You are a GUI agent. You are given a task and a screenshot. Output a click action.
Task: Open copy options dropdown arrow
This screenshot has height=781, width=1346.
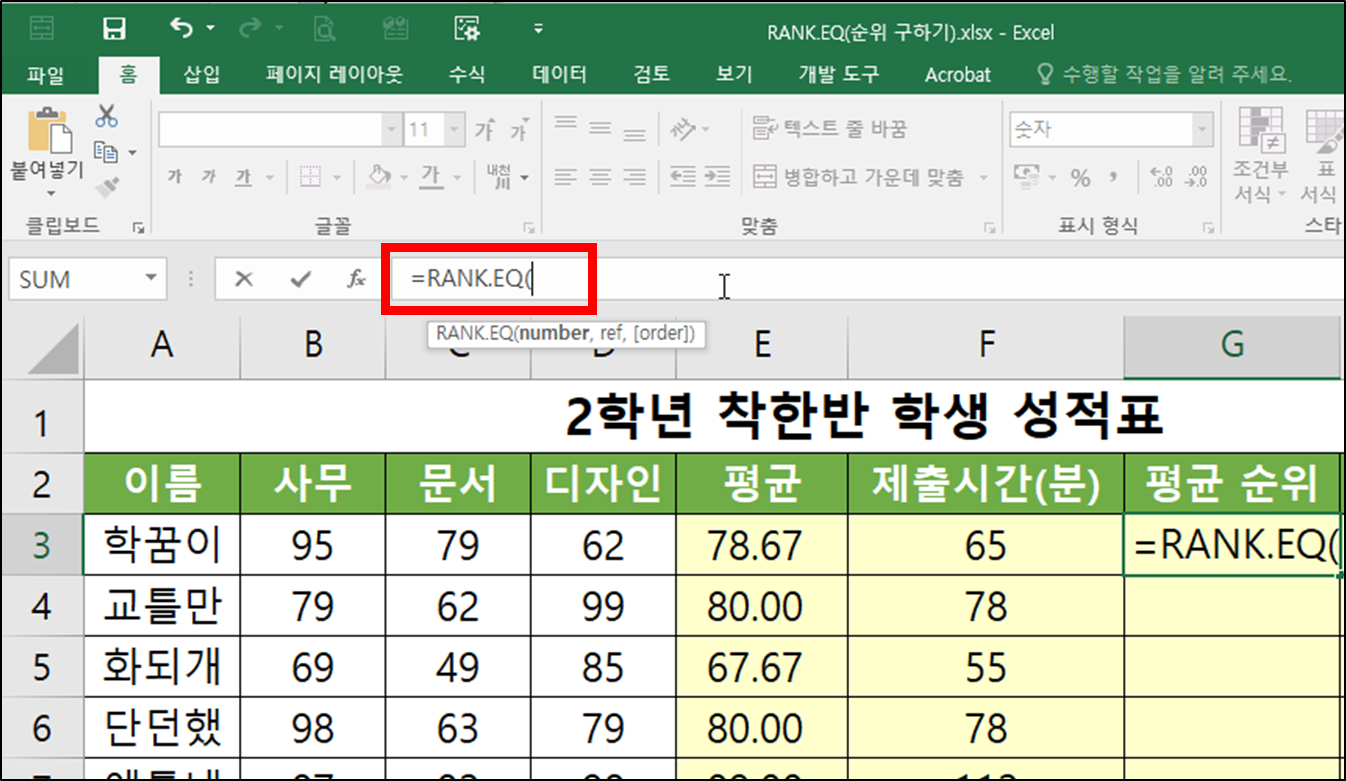point(132,153)
